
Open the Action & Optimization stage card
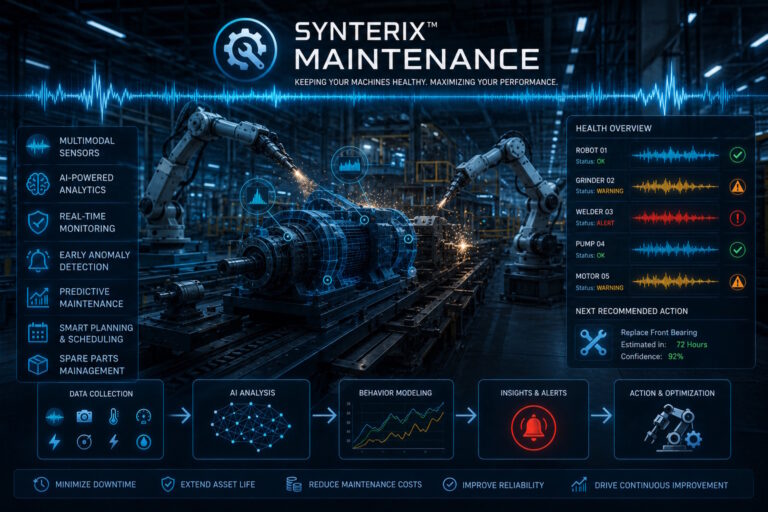point(672,419)
